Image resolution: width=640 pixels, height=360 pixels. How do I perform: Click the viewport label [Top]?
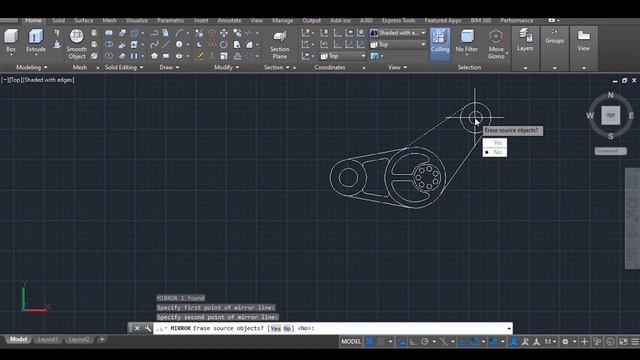(x=16, y=80)
